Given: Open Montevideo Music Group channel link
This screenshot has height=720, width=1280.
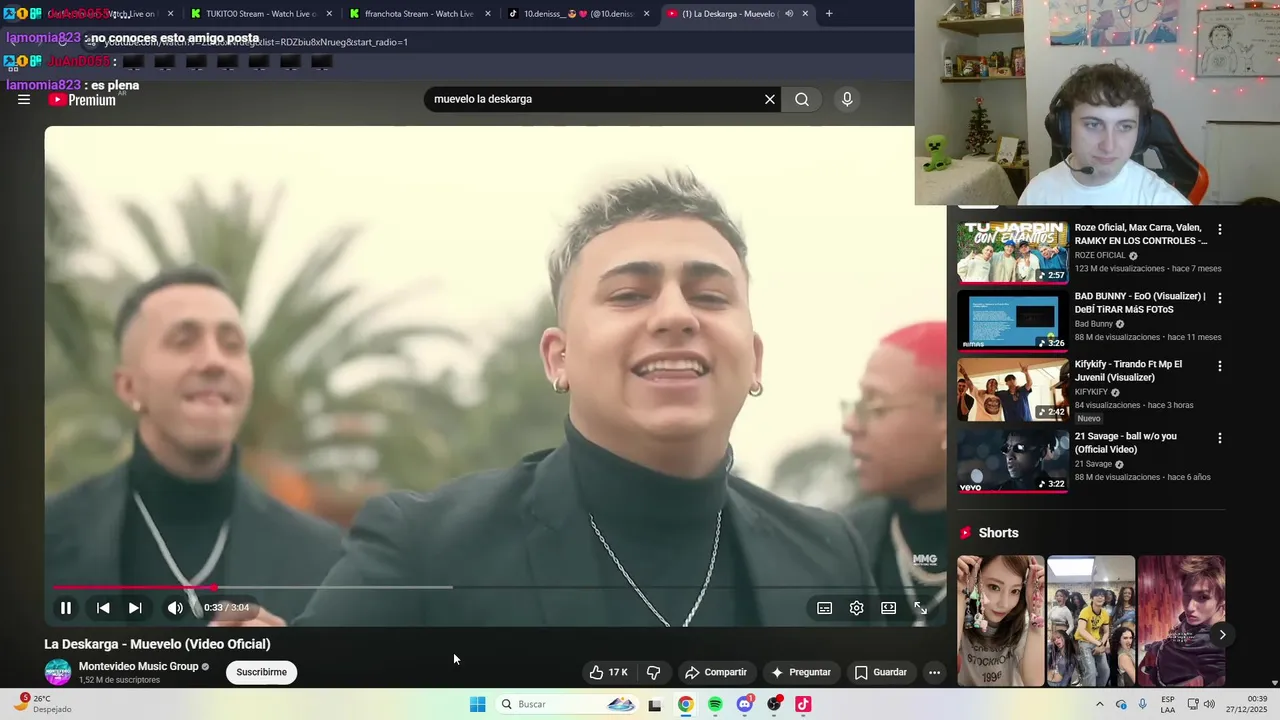Looking at the screenshot, I should [x=139, y=666].
